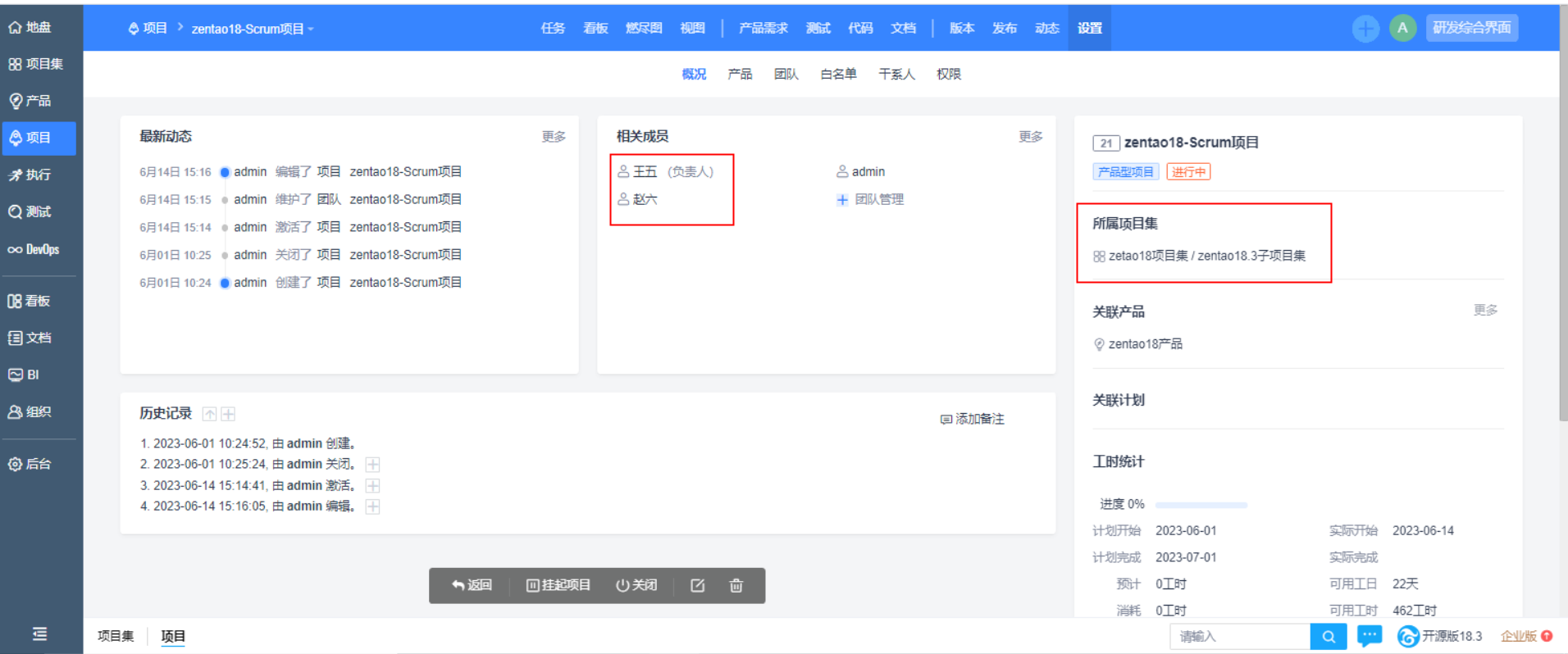Screen dimensions: 1568x654
Task: Switch to the 项目集 bottom tab
Action: (116, 636)
